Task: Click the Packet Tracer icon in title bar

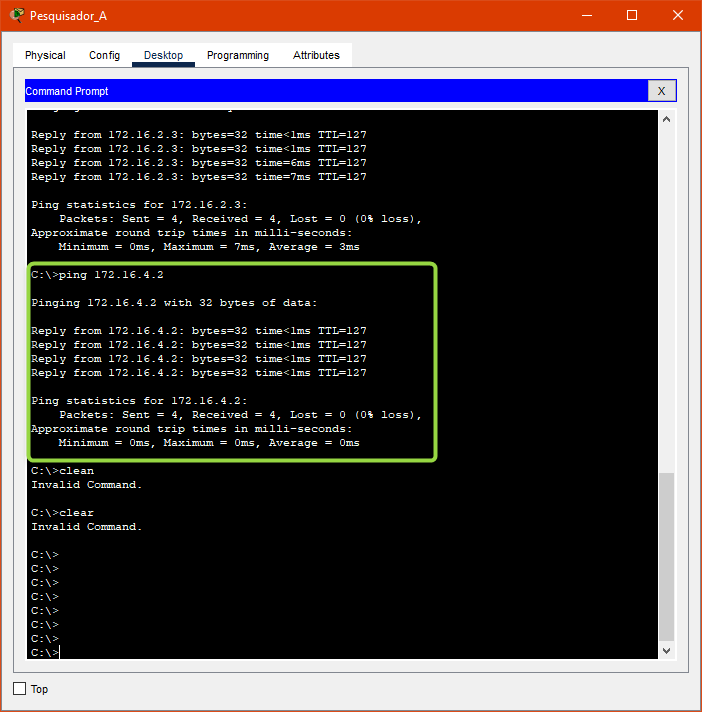Action: click(x=17, y=15)
